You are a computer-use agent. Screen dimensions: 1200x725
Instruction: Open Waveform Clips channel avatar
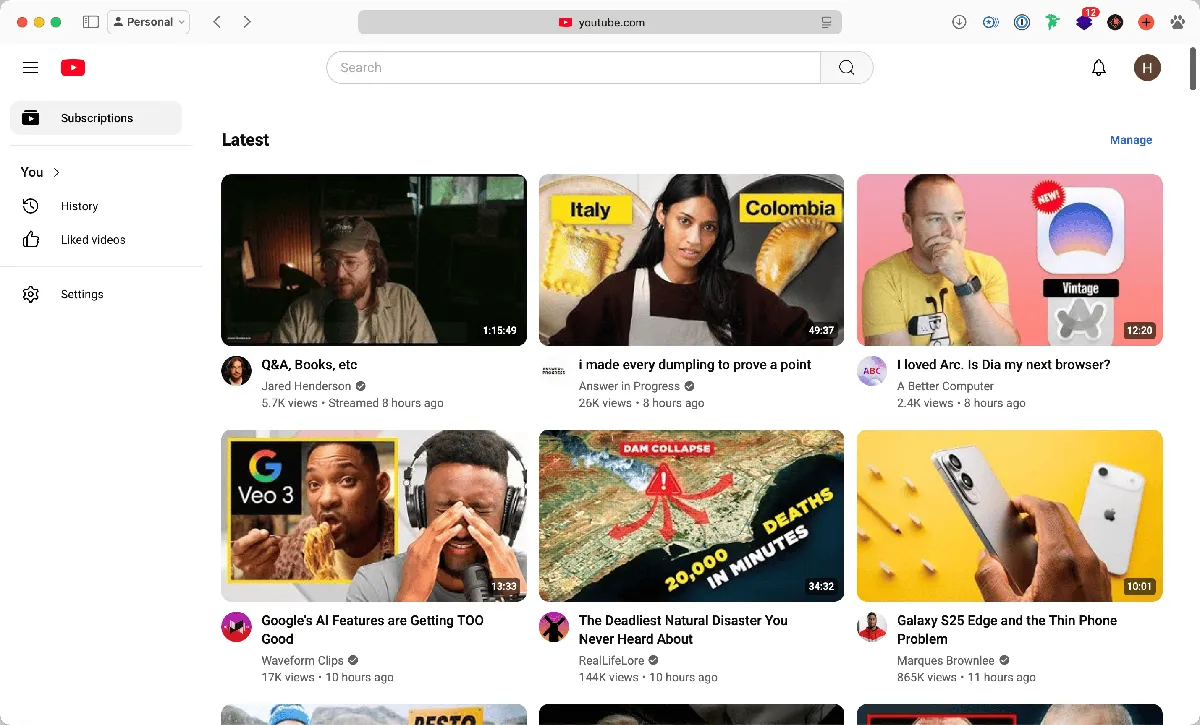[236, 627]
